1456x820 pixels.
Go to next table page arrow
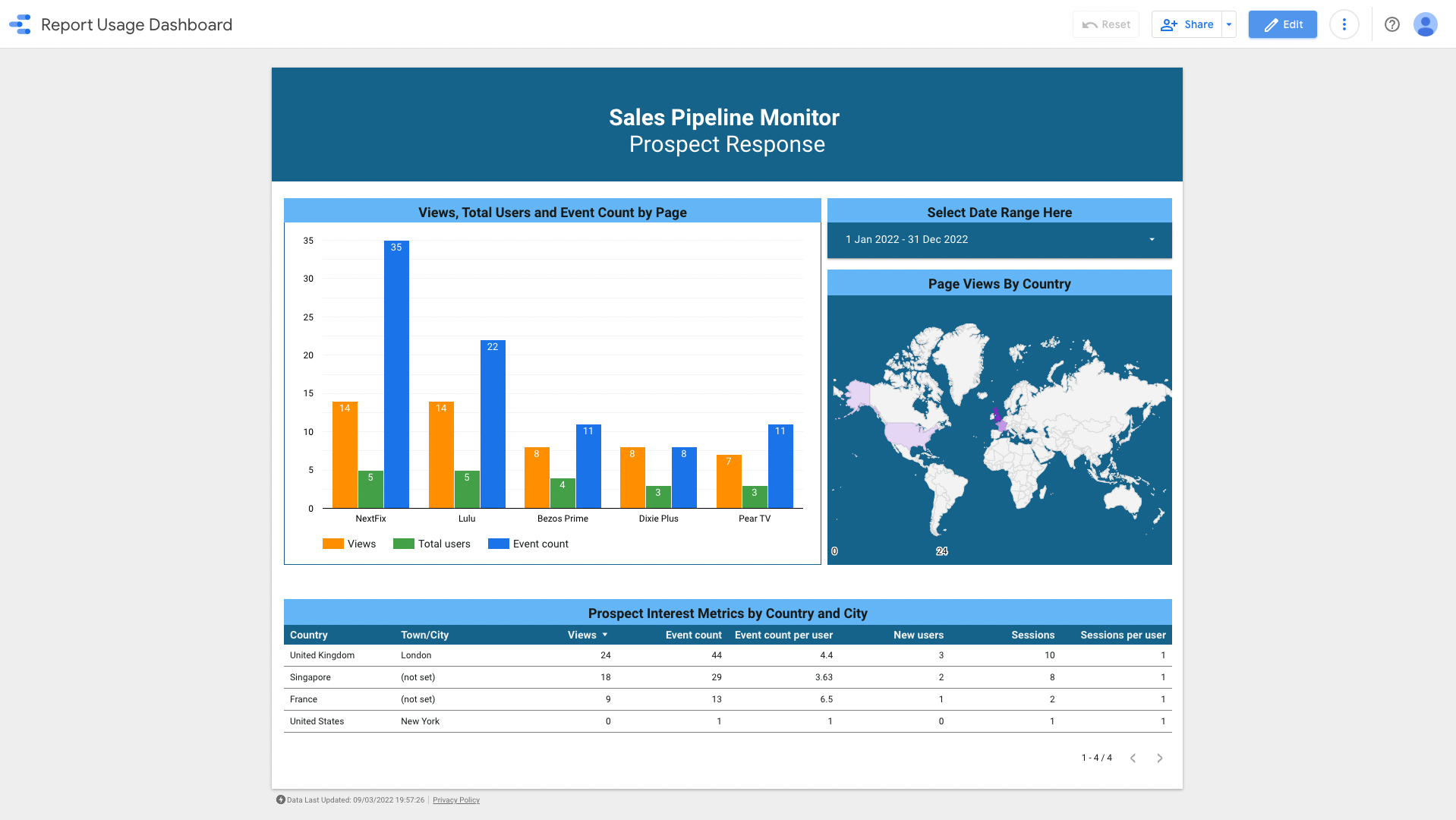pyautogui.click(x=1159, y=758)
